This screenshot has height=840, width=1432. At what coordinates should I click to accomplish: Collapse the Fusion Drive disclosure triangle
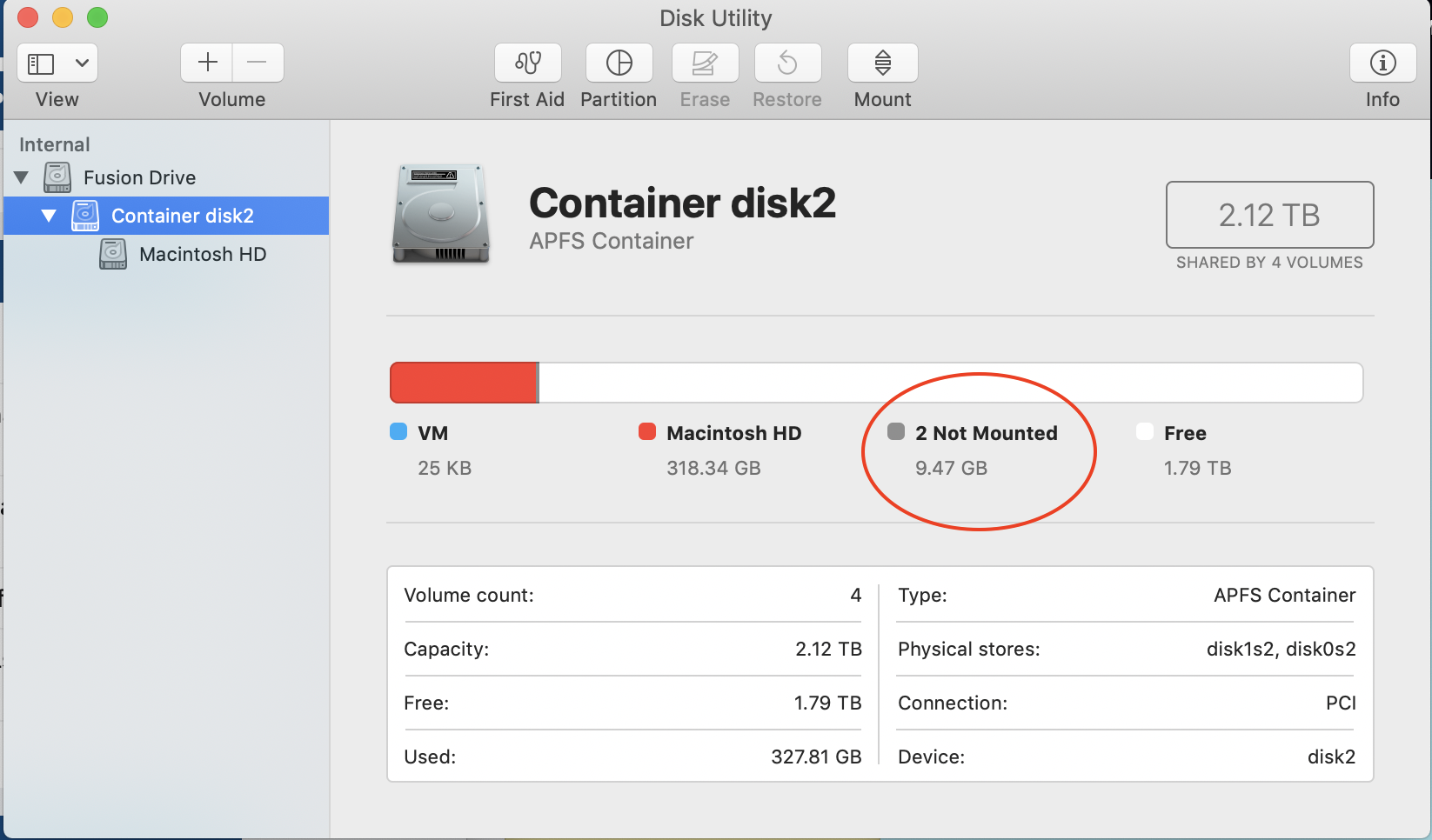(x=22, y=177)
